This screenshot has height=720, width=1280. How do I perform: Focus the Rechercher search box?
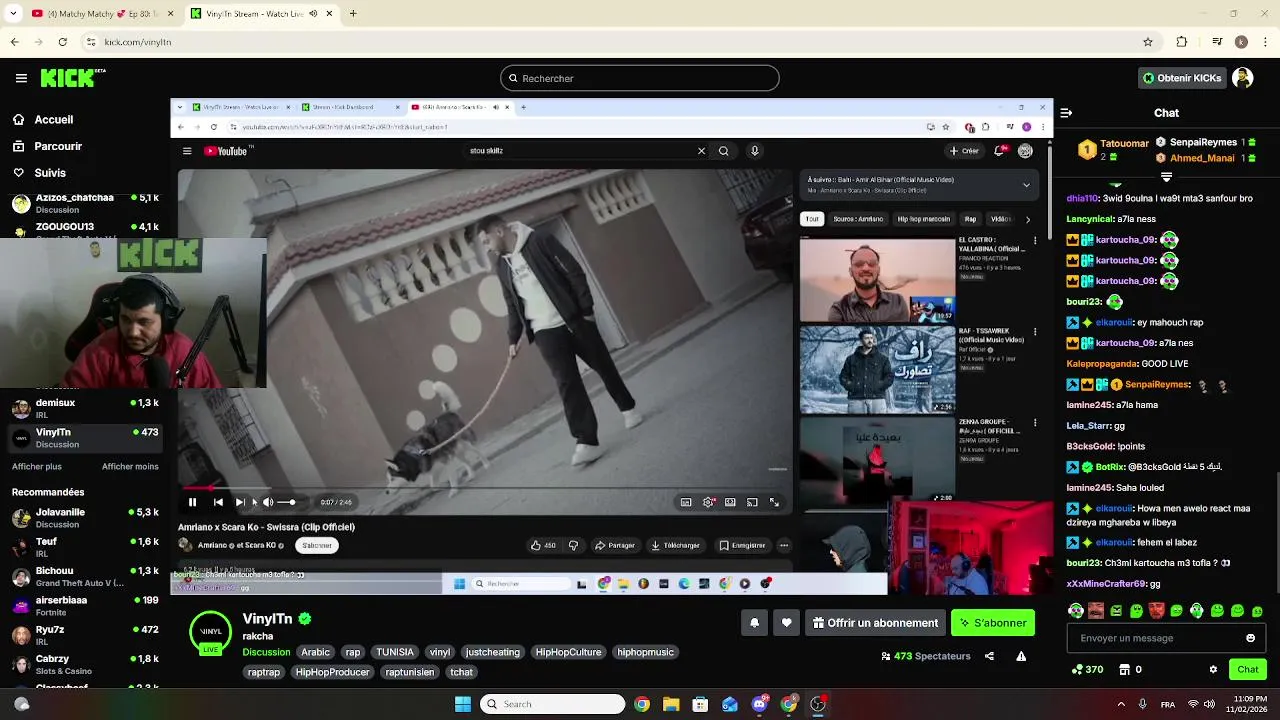click(640, 78)
